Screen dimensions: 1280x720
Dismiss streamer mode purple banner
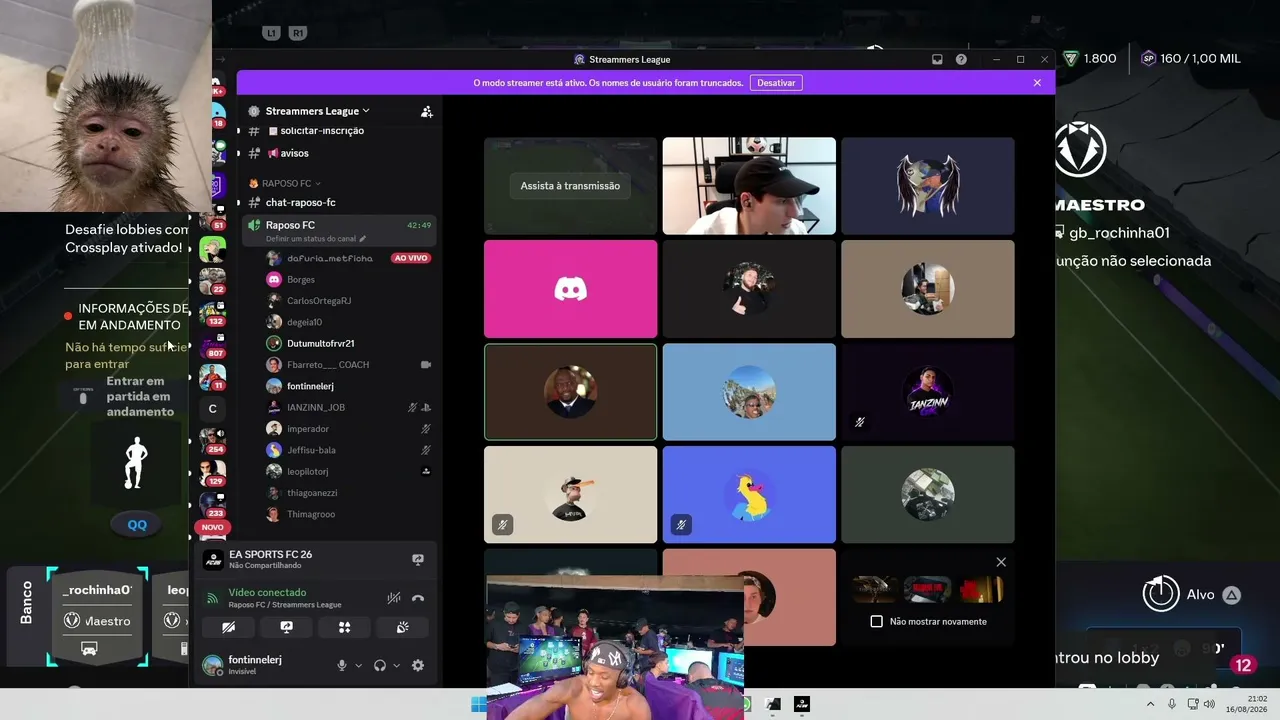tap(1037, 83)
